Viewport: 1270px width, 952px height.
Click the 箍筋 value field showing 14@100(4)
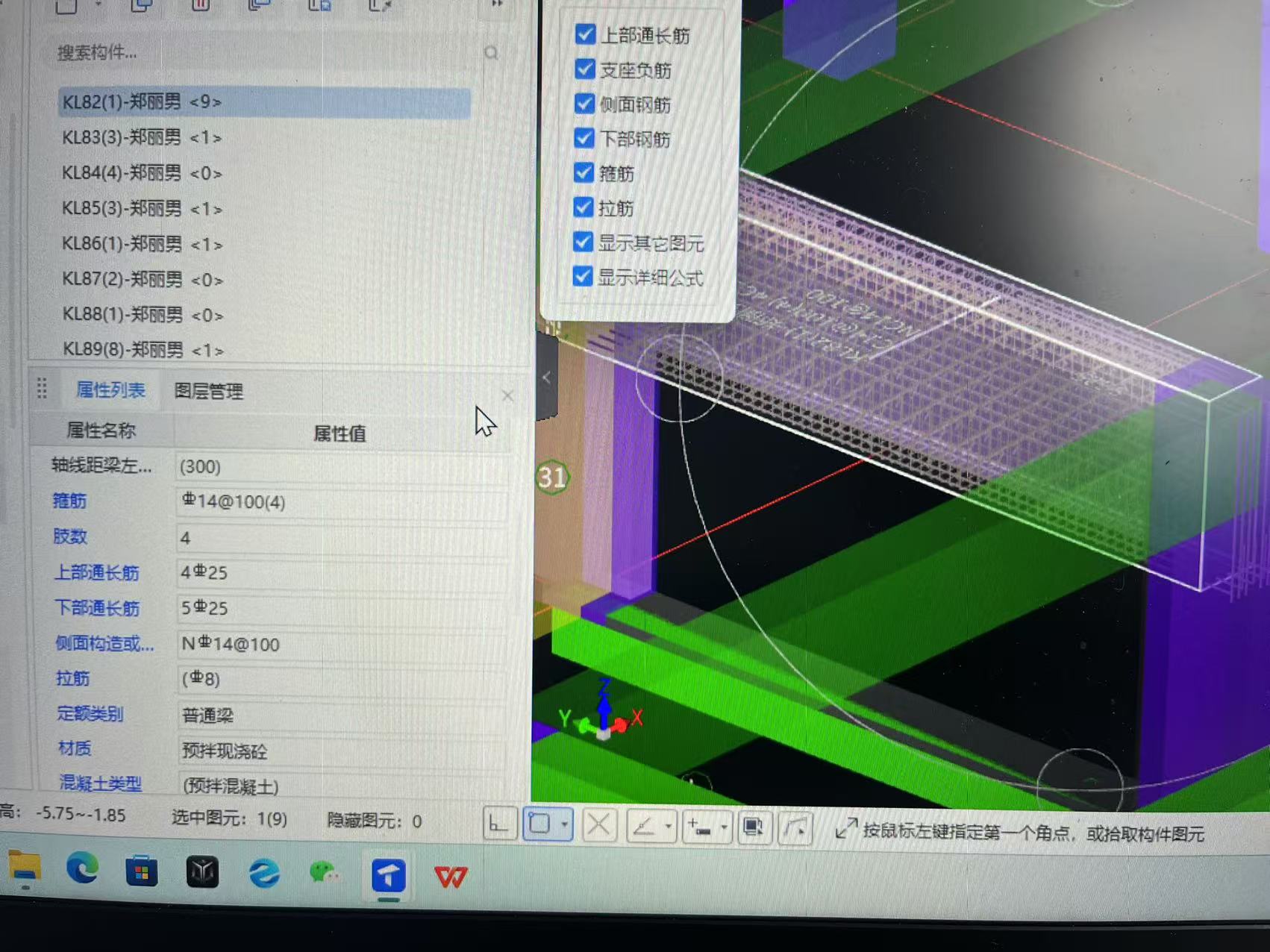point(342,502)
